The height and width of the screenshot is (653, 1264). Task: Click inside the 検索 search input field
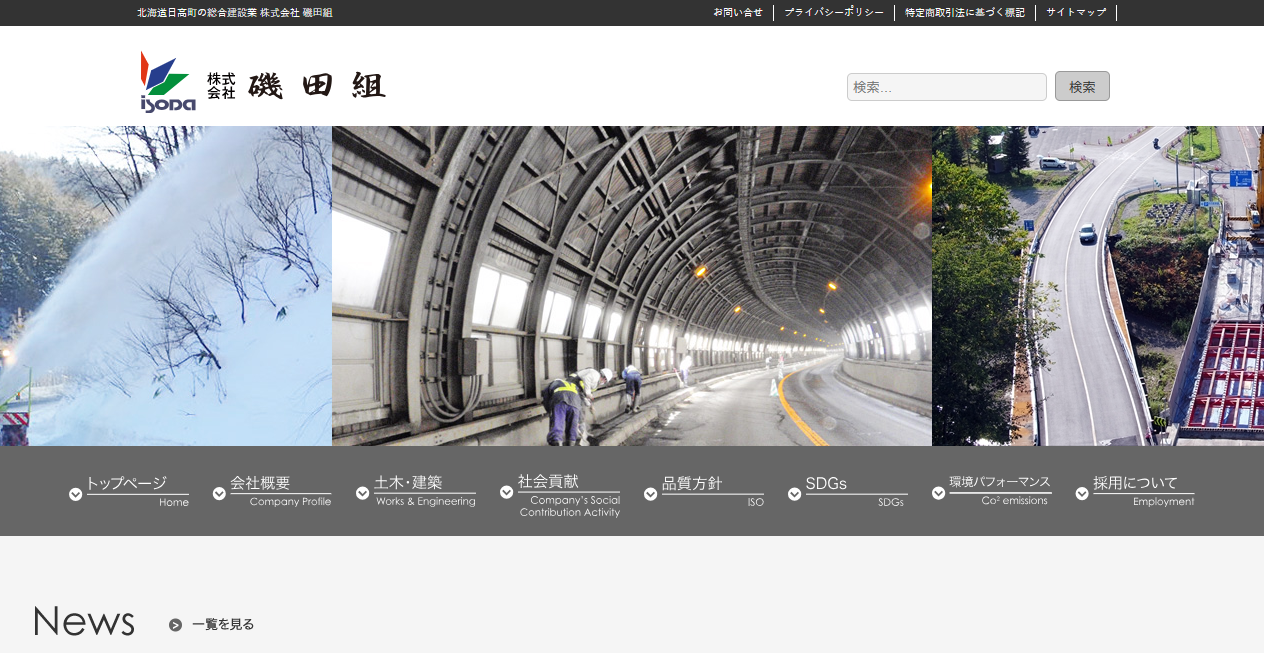coord(945,86)
